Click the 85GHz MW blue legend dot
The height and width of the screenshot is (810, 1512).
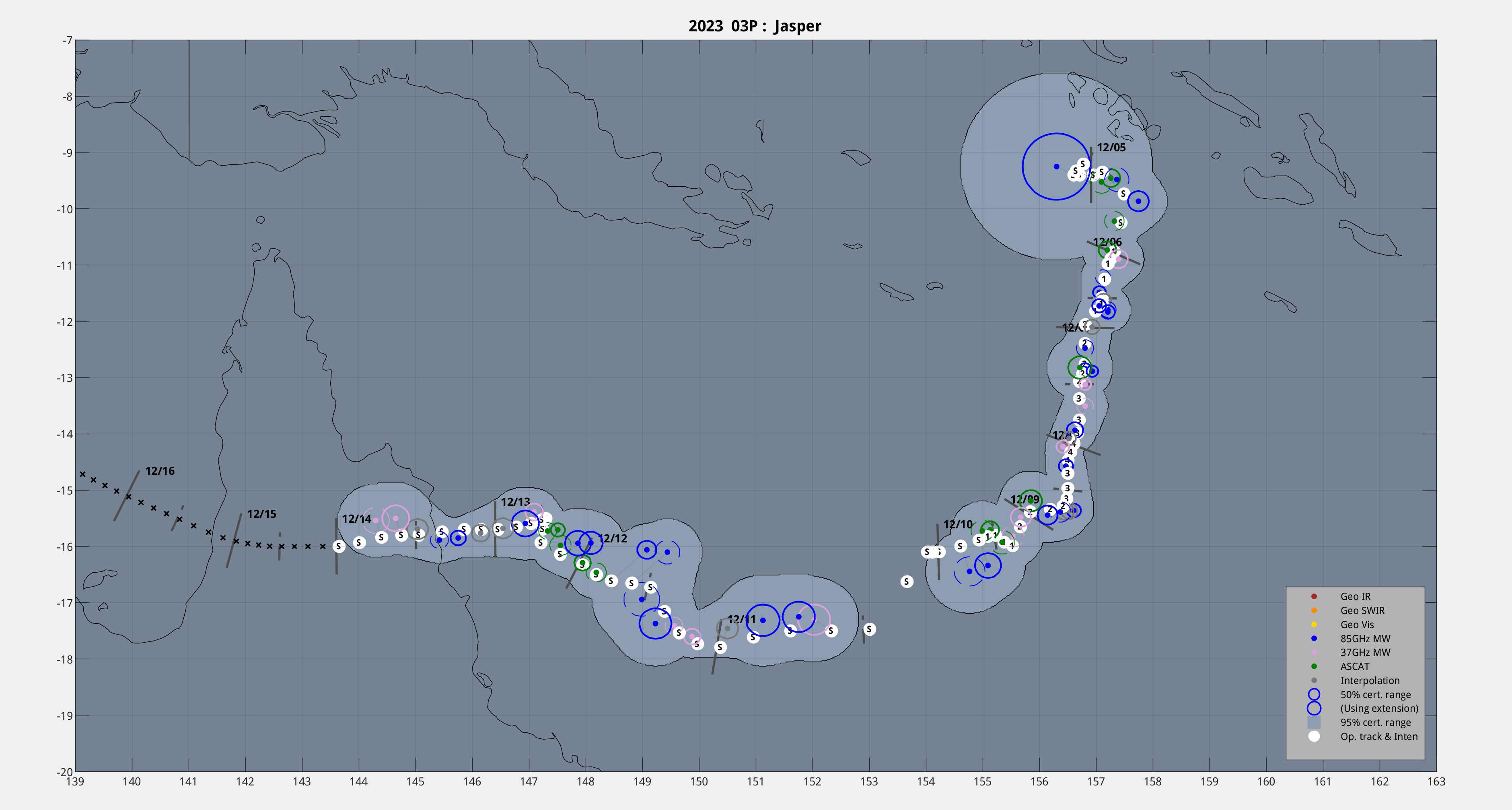[1314, 639]
